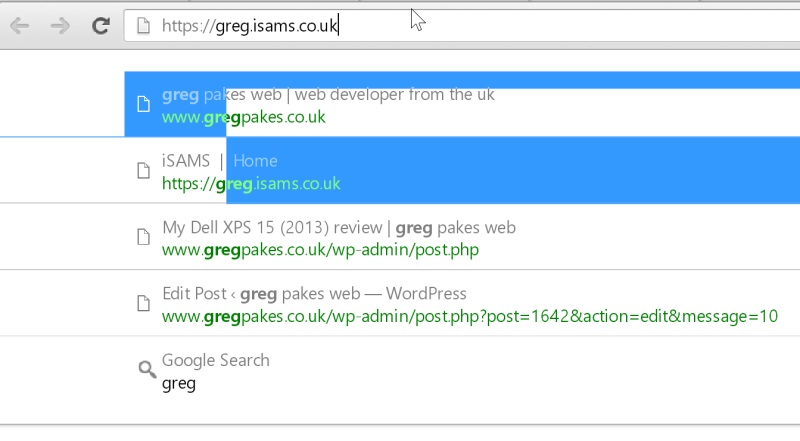Open the https://greg.isams.co.uk suggestion URL
800x441 pixels.
coord(251,184)
